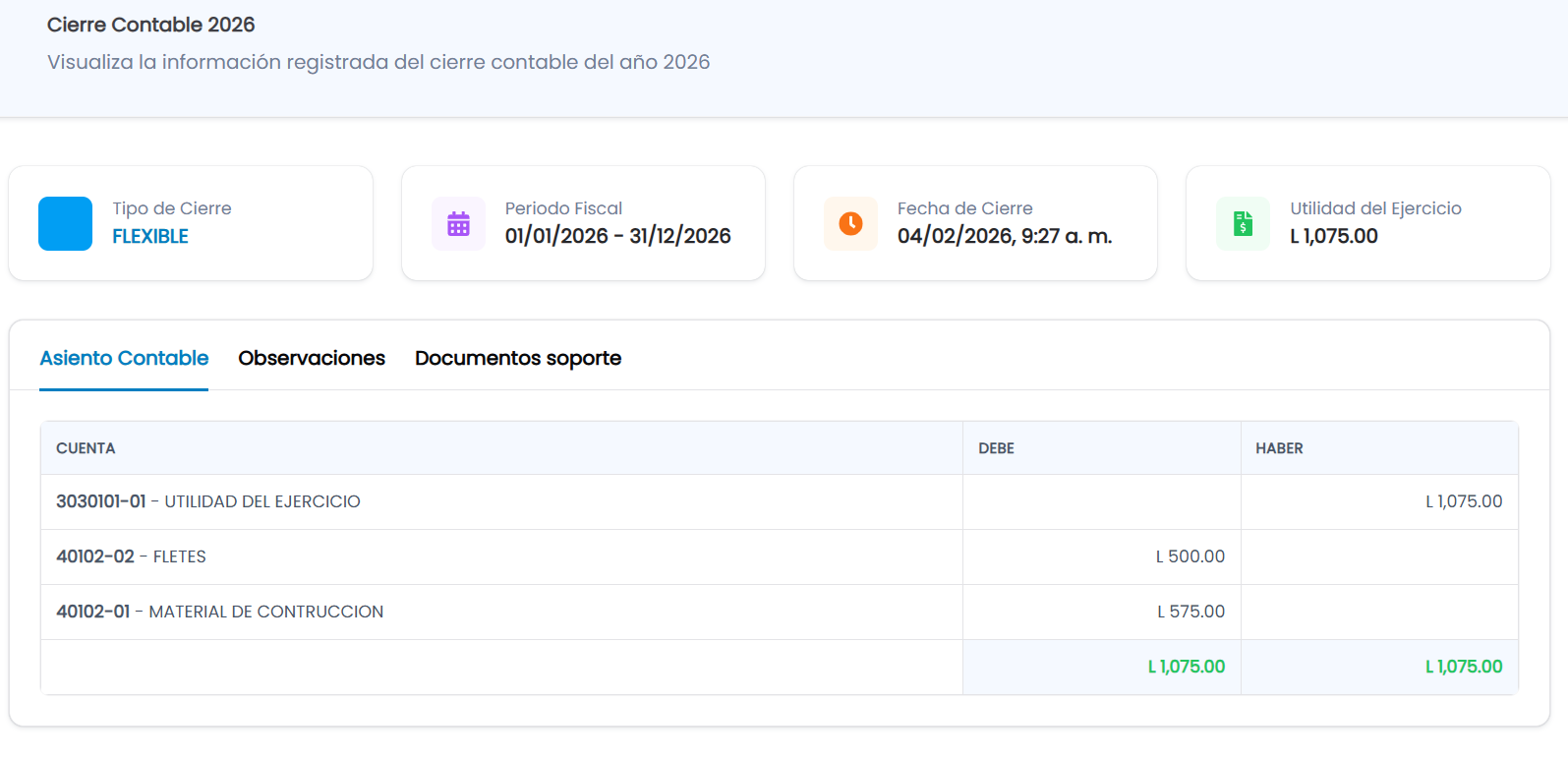Click the orange clock Fecha de Cierre icon
Image resolution: width=1568 pixels, height=760 pixels.
tap(850, 223)
